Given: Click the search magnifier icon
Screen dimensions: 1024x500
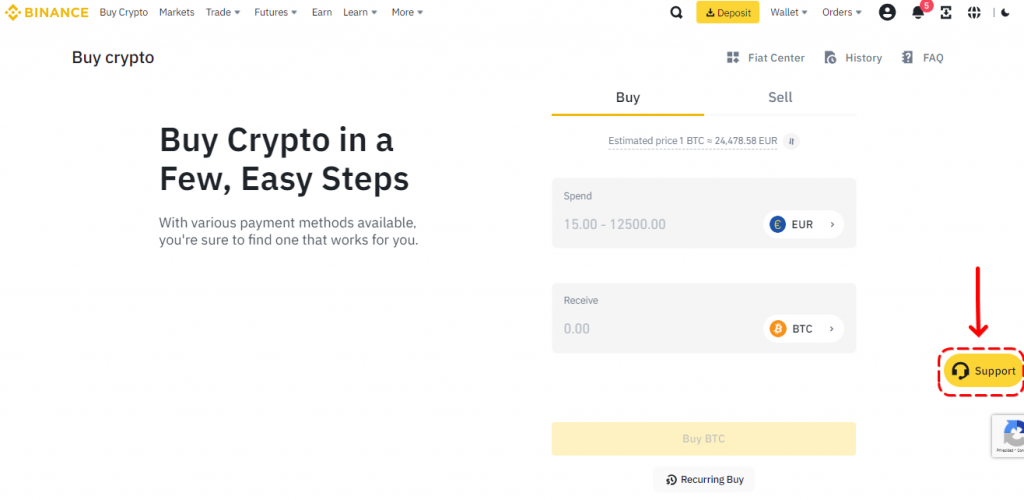Looking at the screenshot, I should pyautogui.click(x=677, y=13).
